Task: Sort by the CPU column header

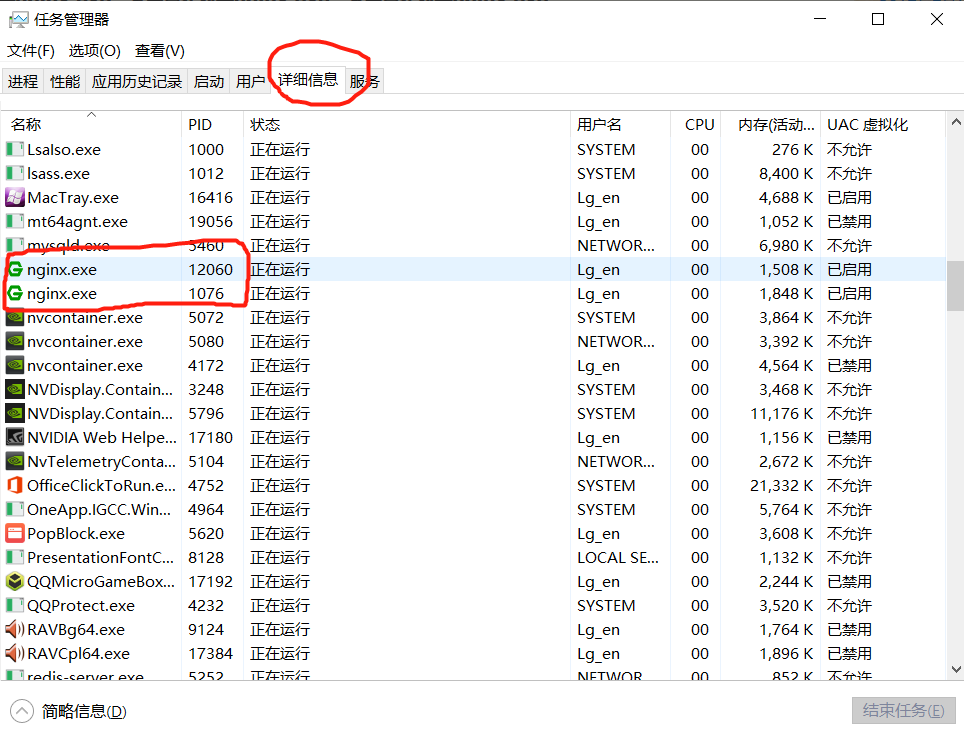Action: tap(695, 125)
